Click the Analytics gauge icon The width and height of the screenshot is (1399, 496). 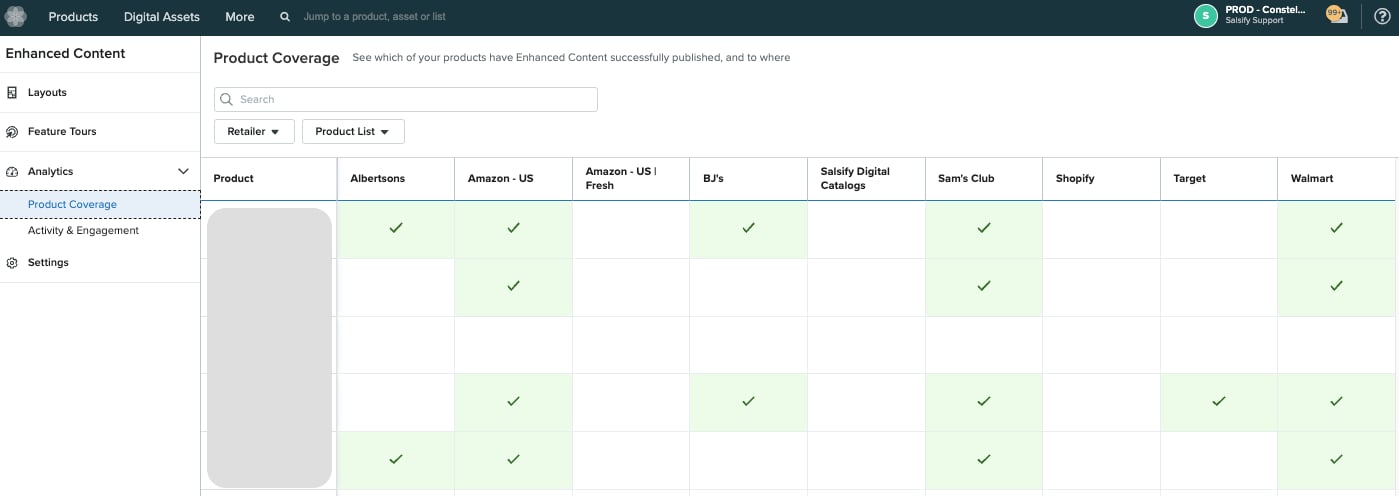click(12, 172)
